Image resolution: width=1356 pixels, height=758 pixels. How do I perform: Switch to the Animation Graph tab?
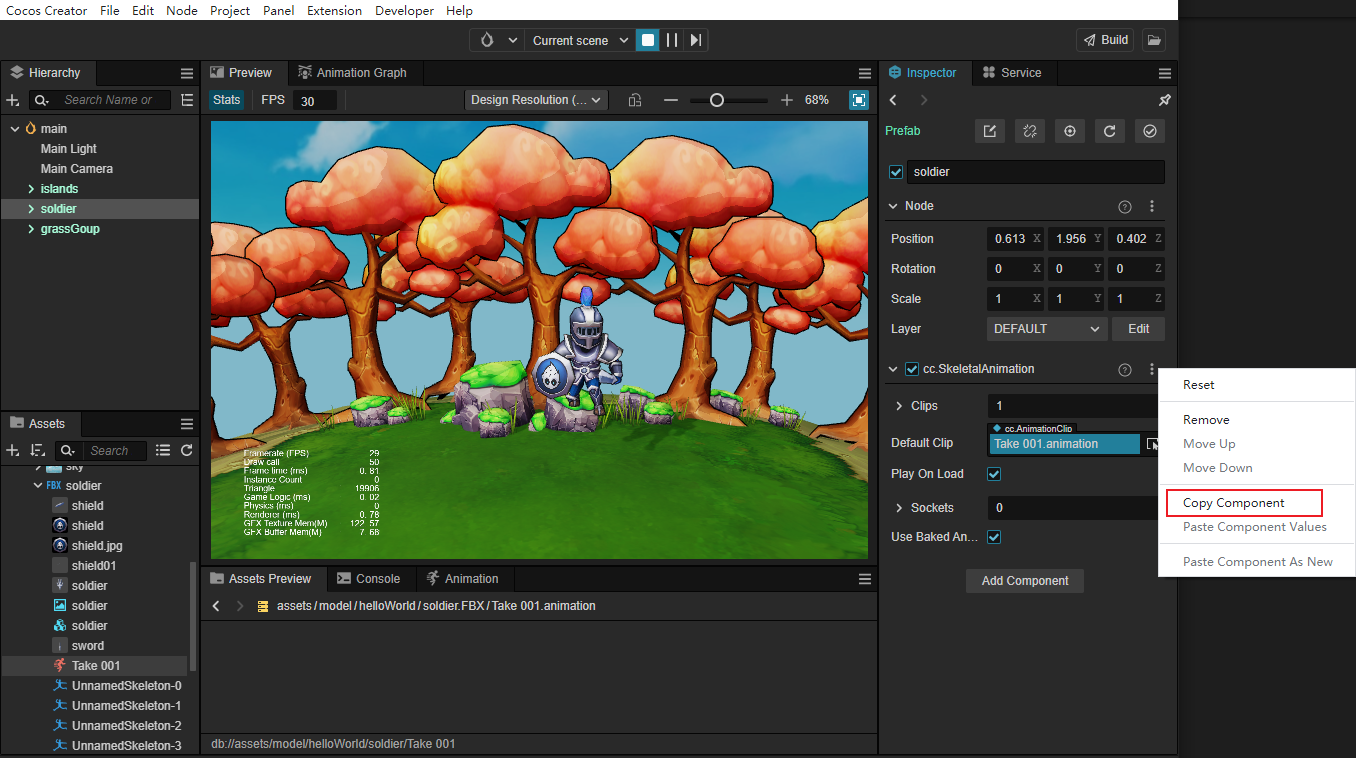(352, 73)
